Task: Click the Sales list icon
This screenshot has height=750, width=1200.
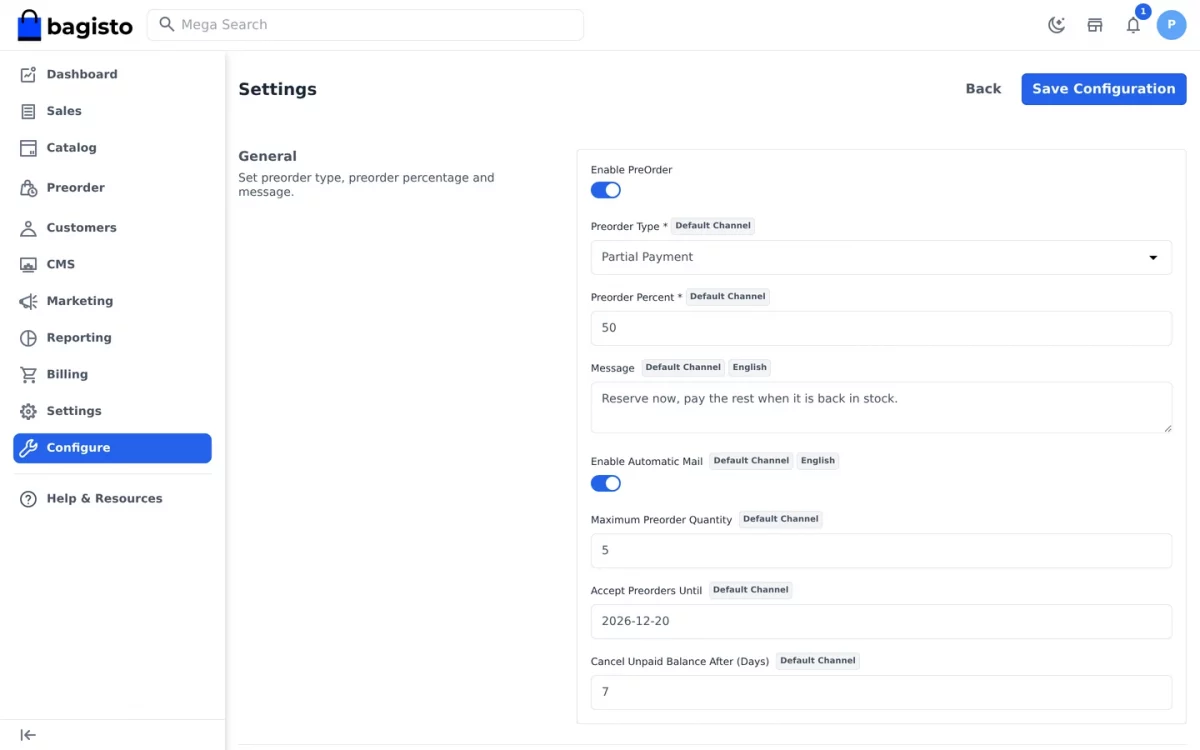Action: click(28, 111)
